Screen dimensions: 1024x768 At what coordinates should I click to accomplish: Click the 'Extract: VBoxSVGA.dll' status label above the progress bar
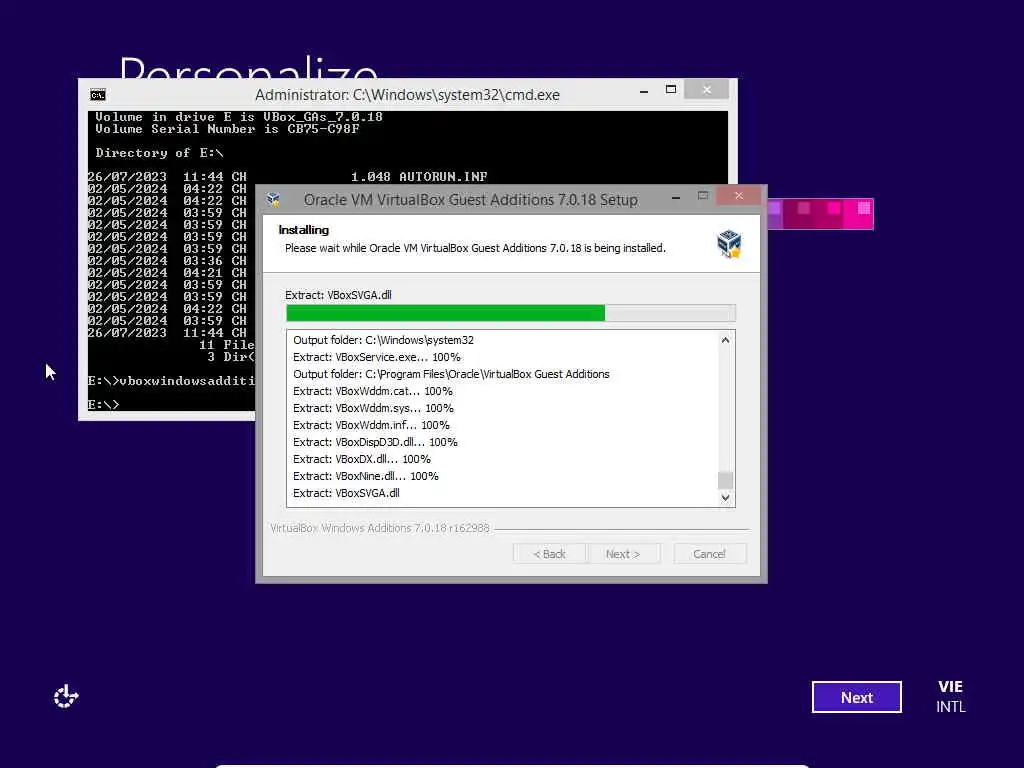point(338,295)
